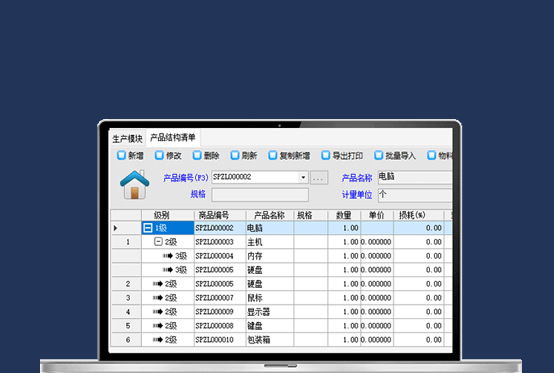Click the 规格 column header in the grid
The width and height of the screenshot is (554, 373).
tap(311, 215)
